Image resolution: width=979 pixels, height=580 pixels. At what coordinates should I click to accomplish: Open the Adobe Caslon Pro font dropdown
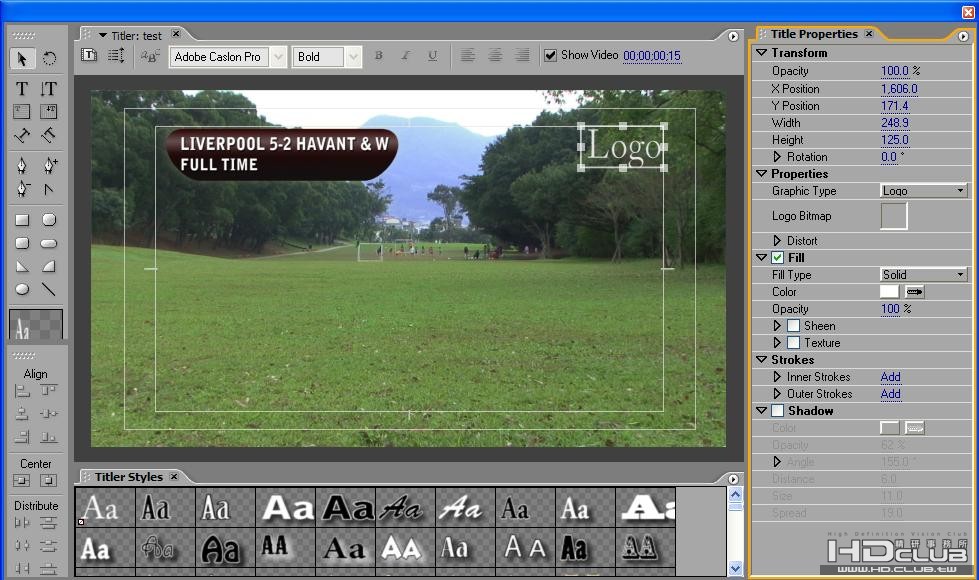[278, 57]
